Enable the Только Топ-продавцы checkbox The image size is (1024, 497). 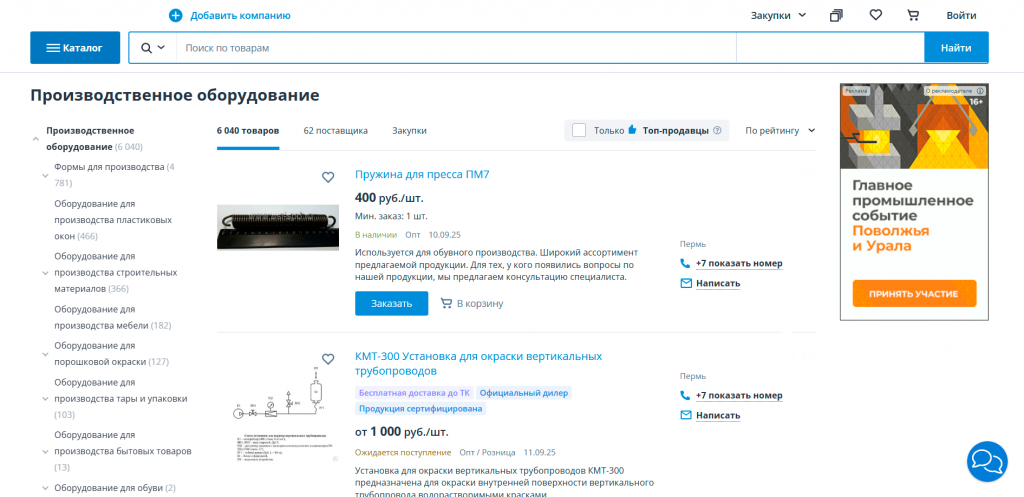pyautogui.click(x=579, y=131)
